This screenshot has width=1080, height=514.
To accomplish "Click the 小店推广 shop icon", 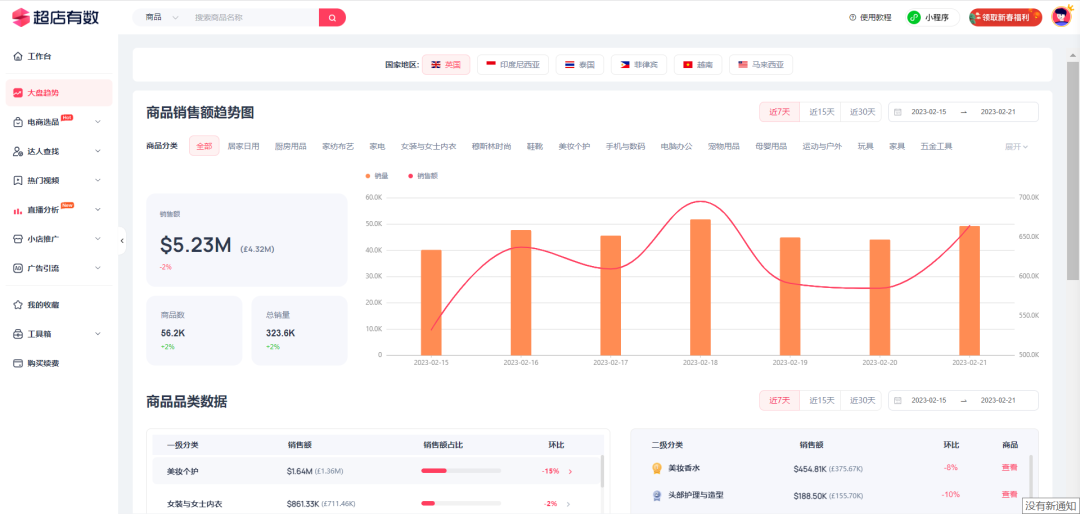I will (x=18, y=239).
